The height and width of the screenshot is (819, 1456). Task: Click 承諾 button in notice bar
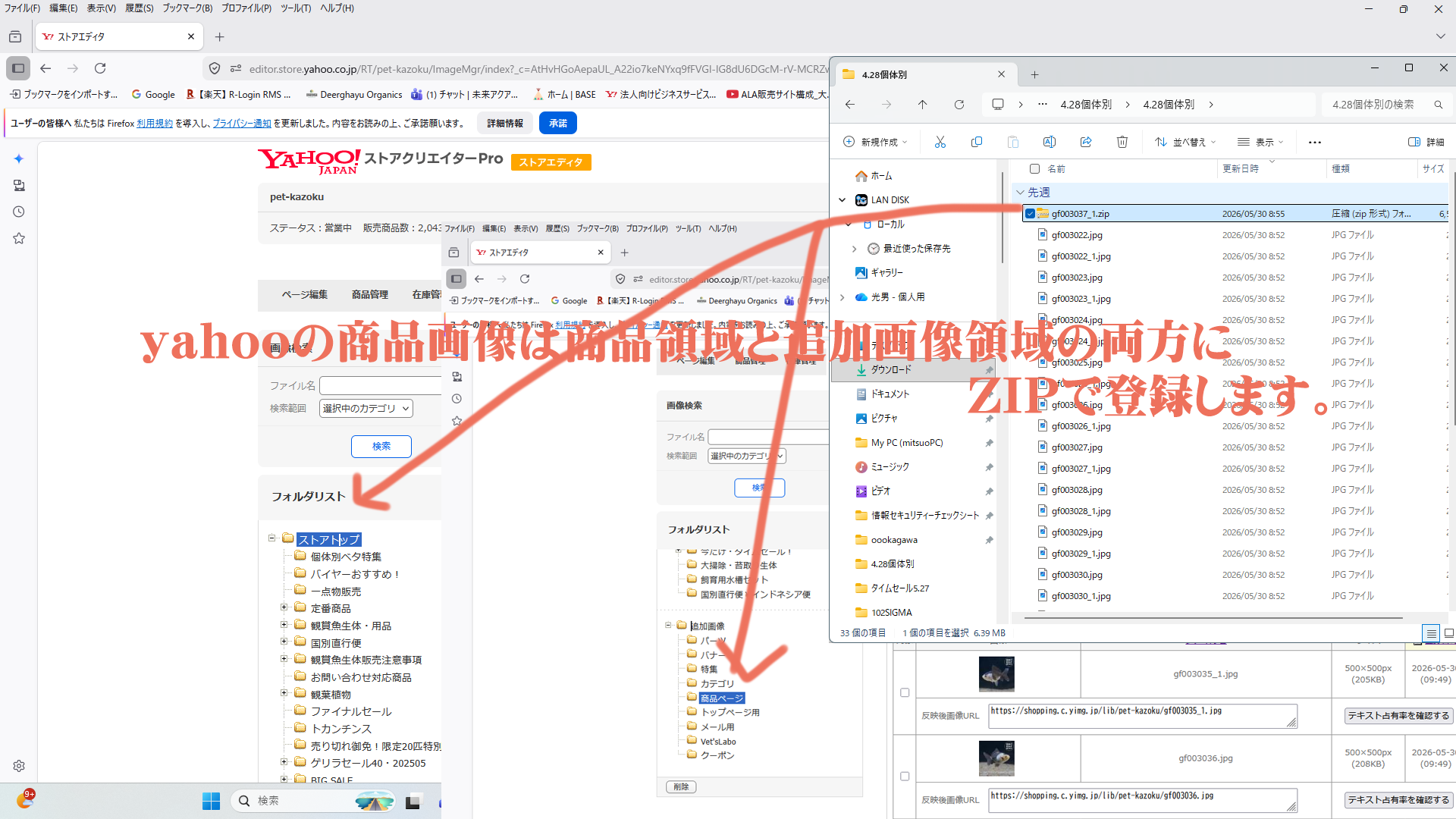coord(558,123)
